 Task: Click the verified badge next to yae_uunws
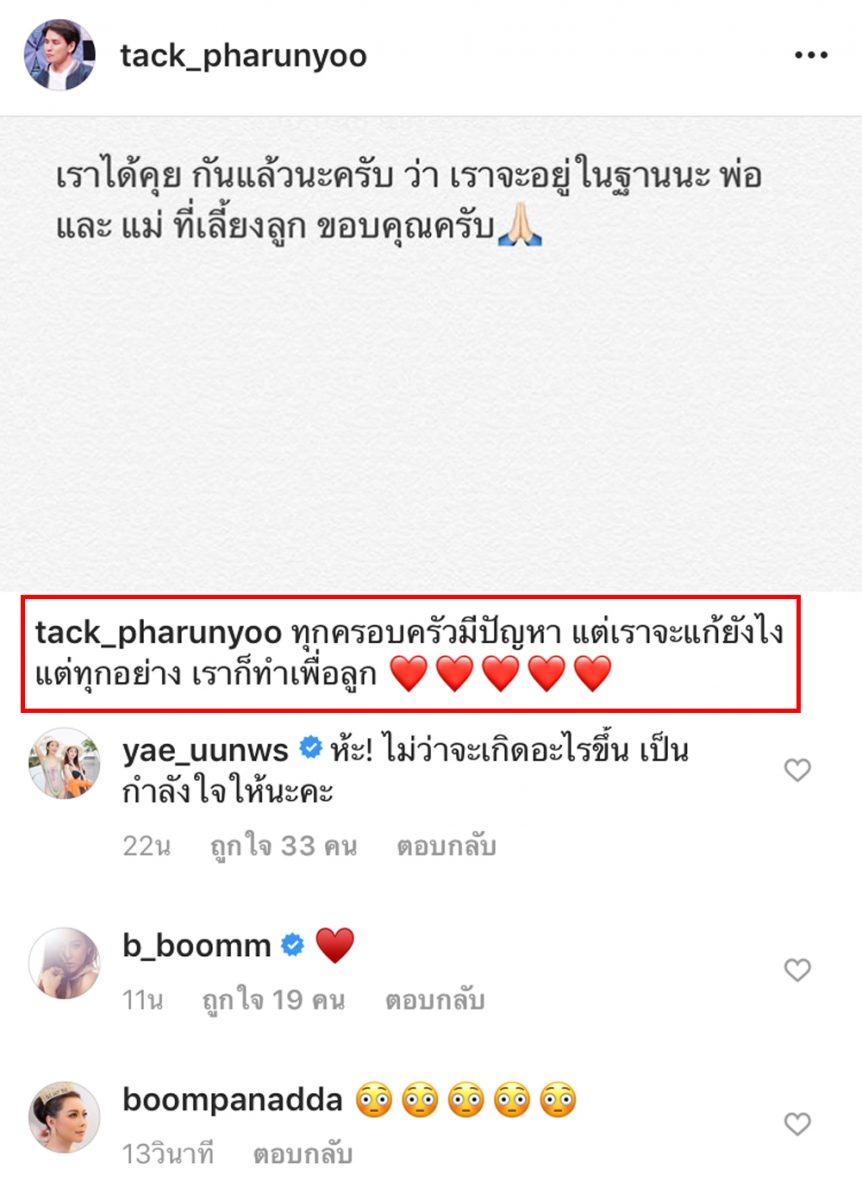click(310, 749)
